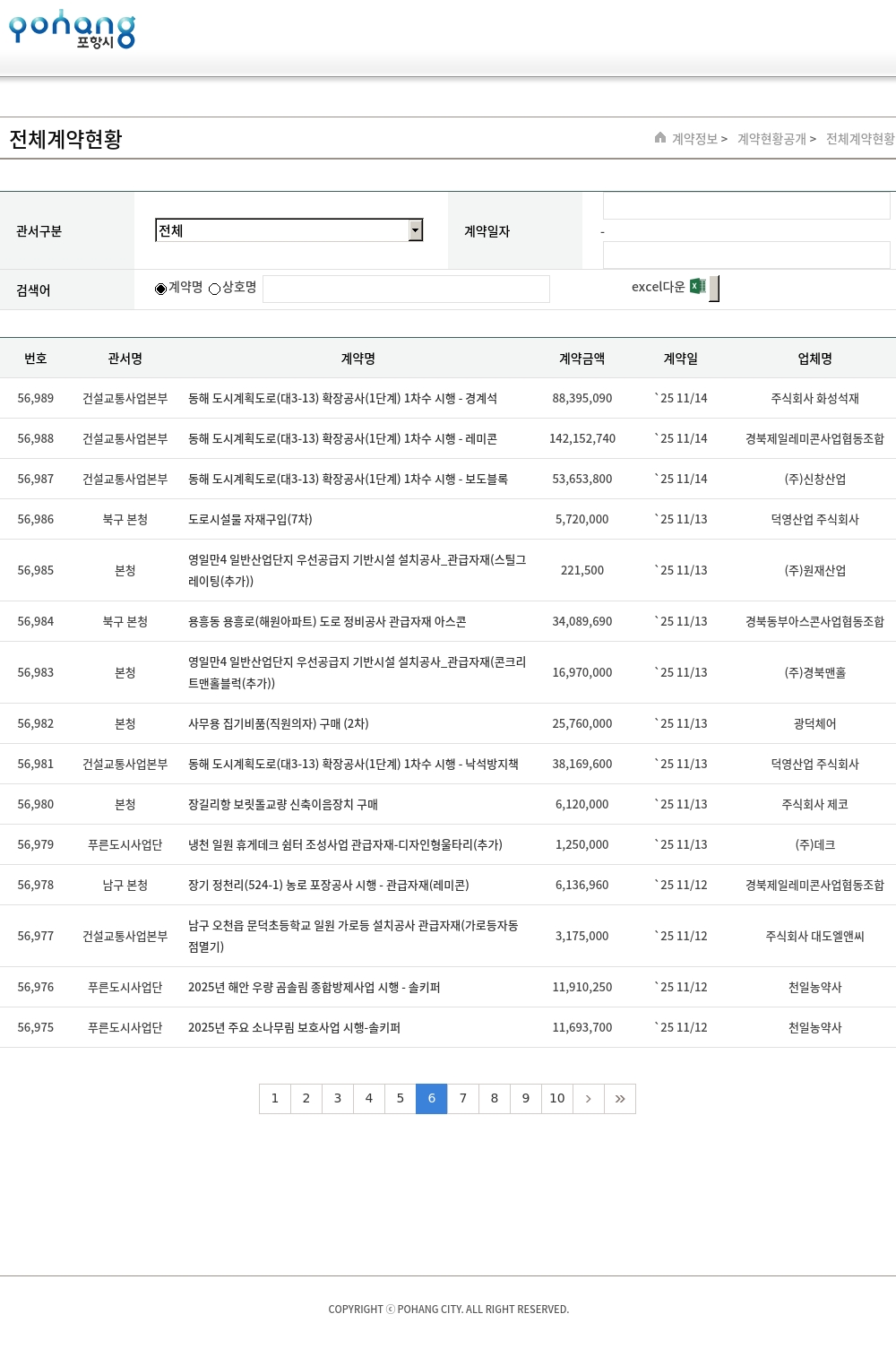Viewport: 896px width, 1366px height.
Task: Open 계약현황공개 breadcrumb link
Action: (771, 139)
